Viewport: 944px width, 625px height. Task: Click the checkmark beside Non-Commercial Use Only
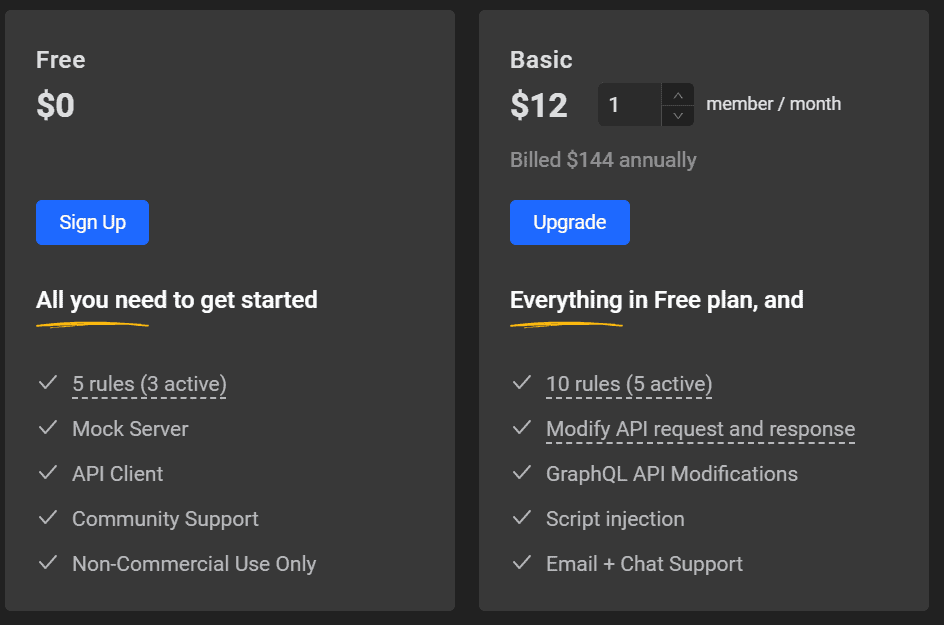(x=48, y=563)
